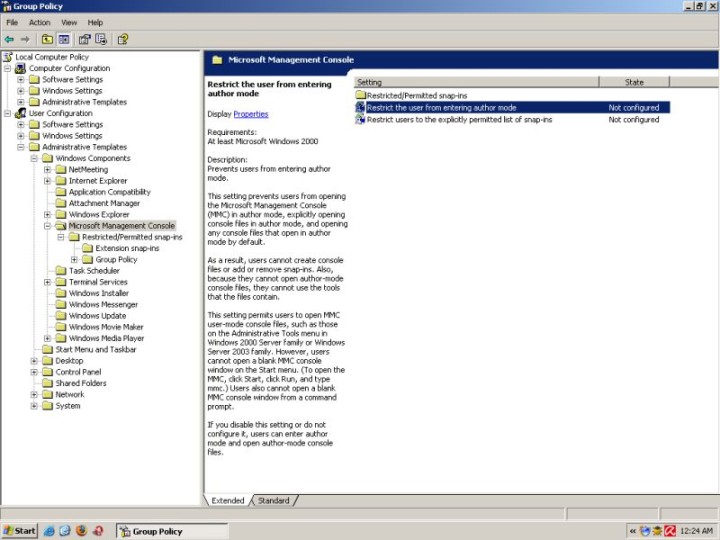Expand the Terminal Services tree node
This screenshot has width=720, height=540.
47,282
